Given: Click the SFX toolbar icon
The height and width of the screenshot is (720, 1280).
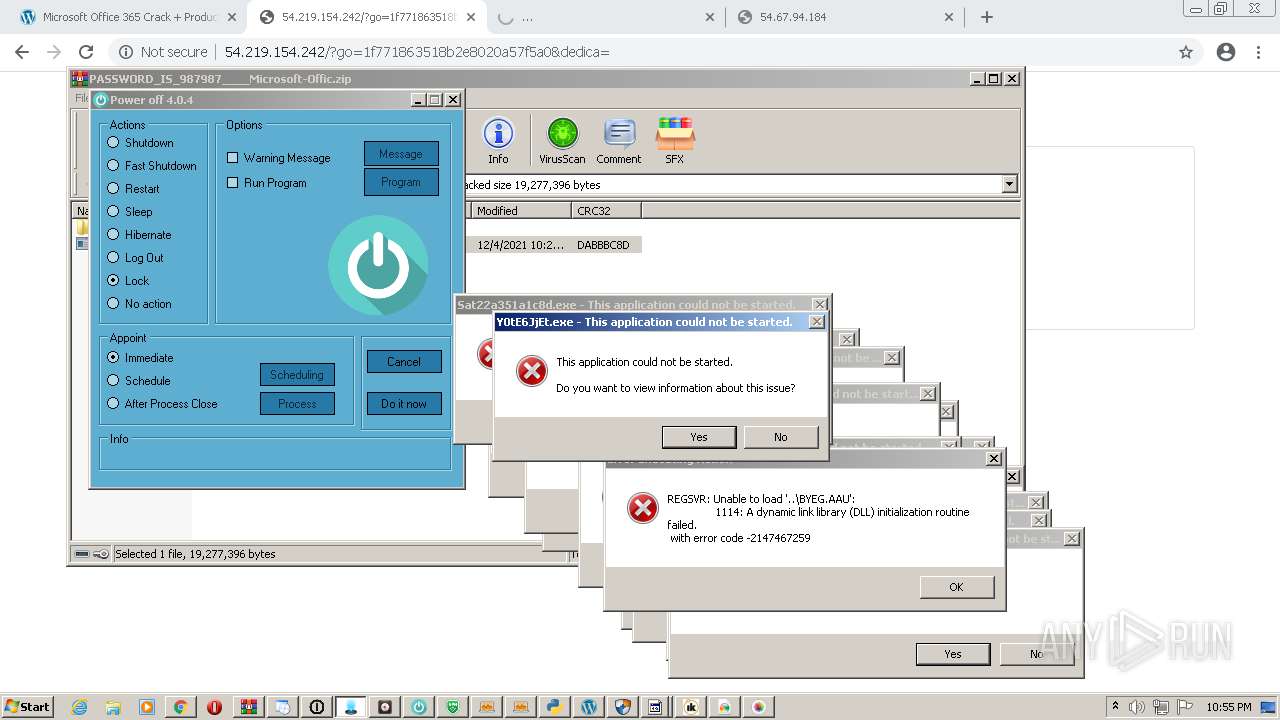Looking at the screenshot, I should click(x=675, y=141).
